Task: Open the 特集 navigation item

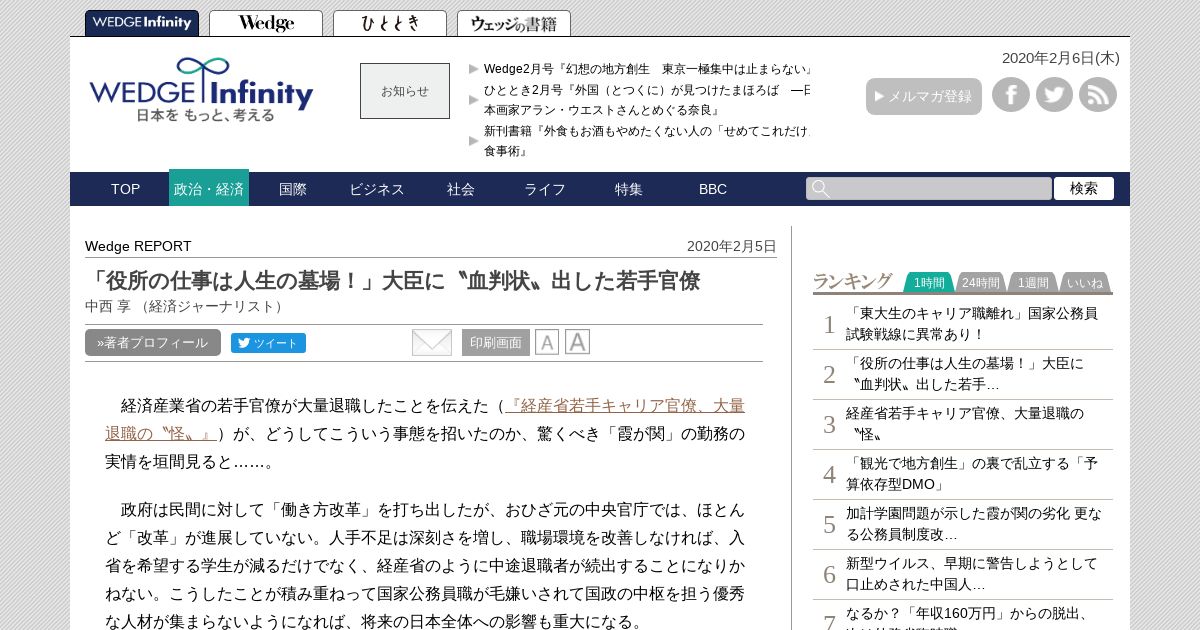Action: [629, 189]
